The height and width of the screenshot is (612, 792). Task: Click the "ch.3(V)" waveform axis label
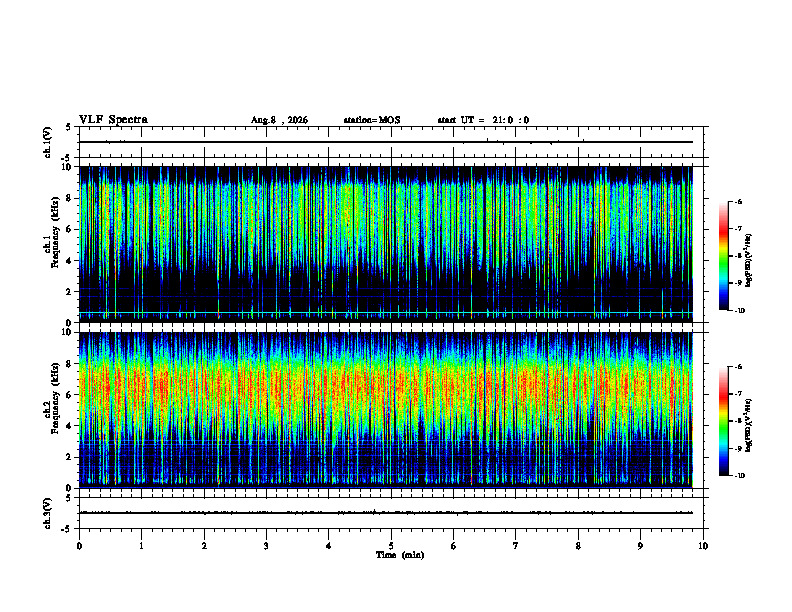click(47, 513)
